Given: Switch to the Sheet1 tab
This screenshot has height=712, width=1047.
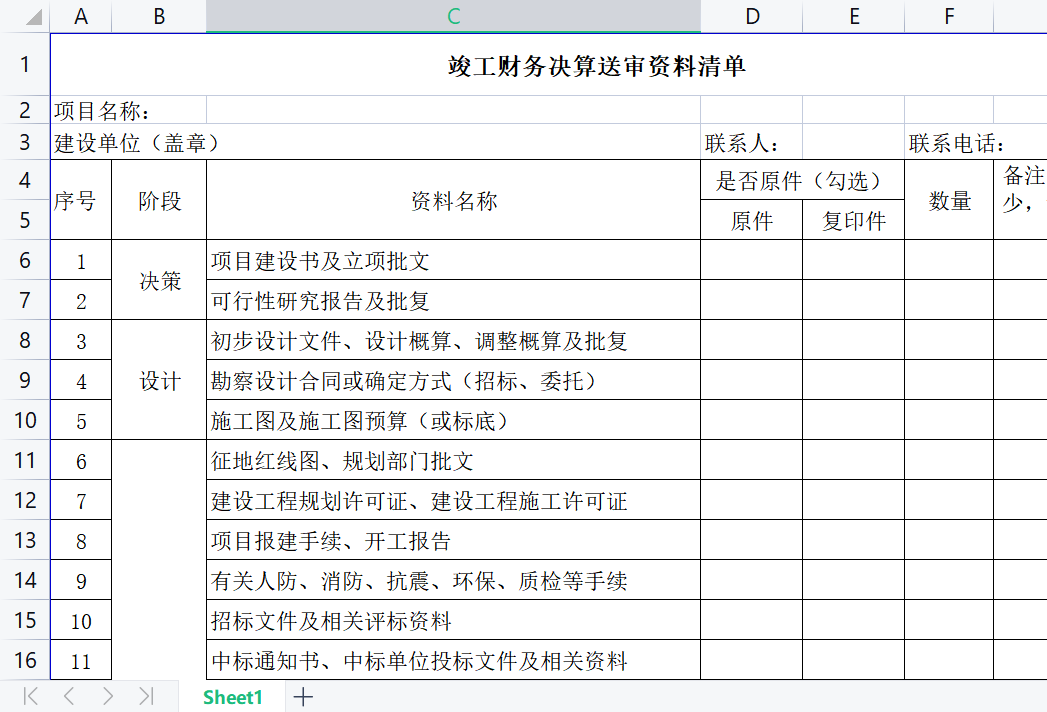Looking at the screenshot, I should (x=232, y=697).
